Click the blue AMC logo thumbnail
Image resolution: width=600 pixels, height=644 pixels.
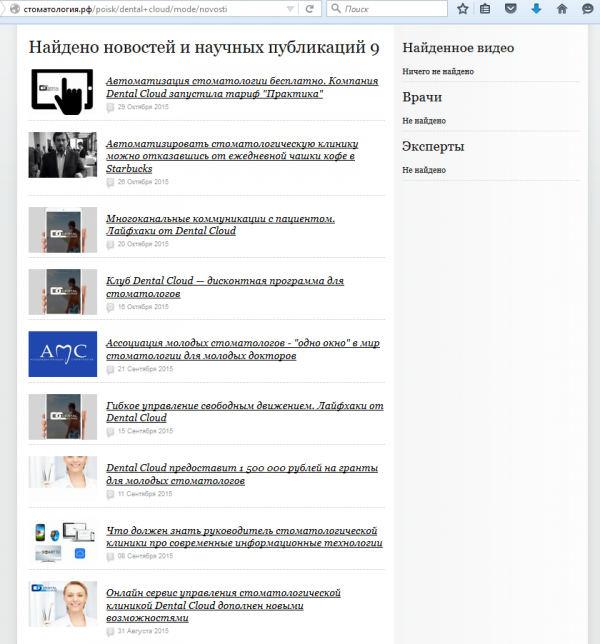point(62,354)
